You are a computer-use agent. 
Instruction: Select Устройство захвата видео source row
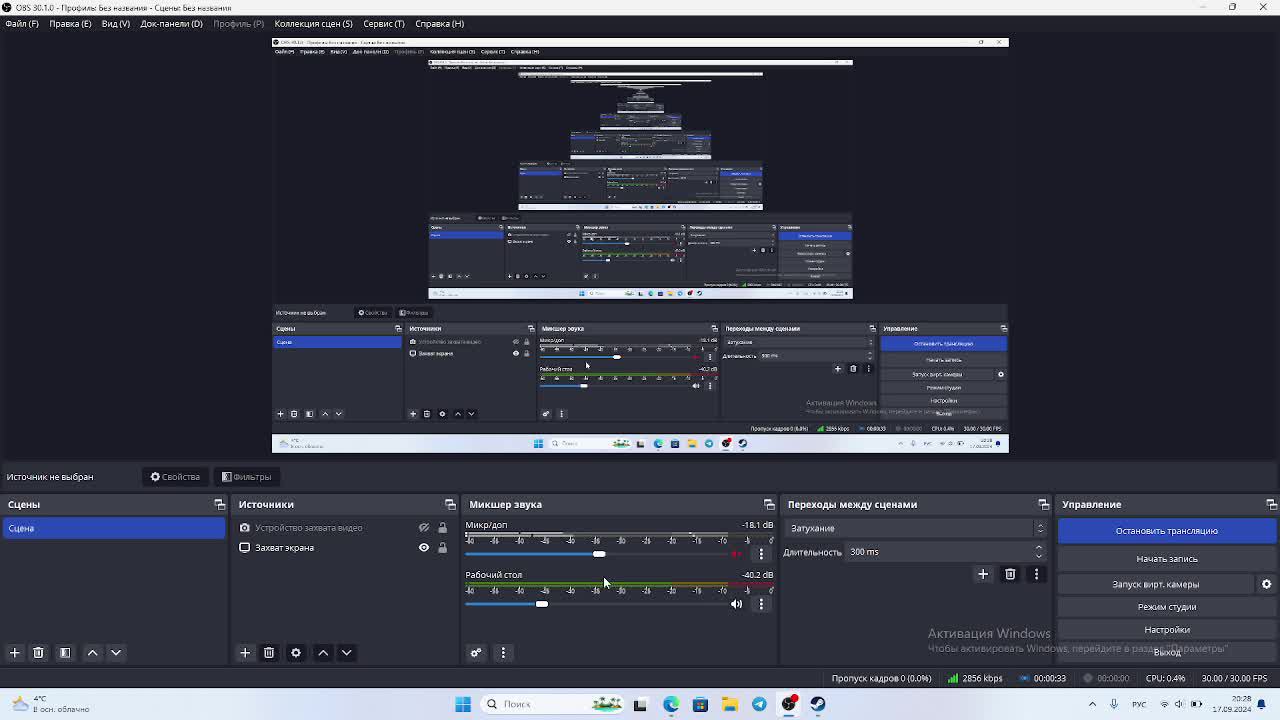pos(343,528)
